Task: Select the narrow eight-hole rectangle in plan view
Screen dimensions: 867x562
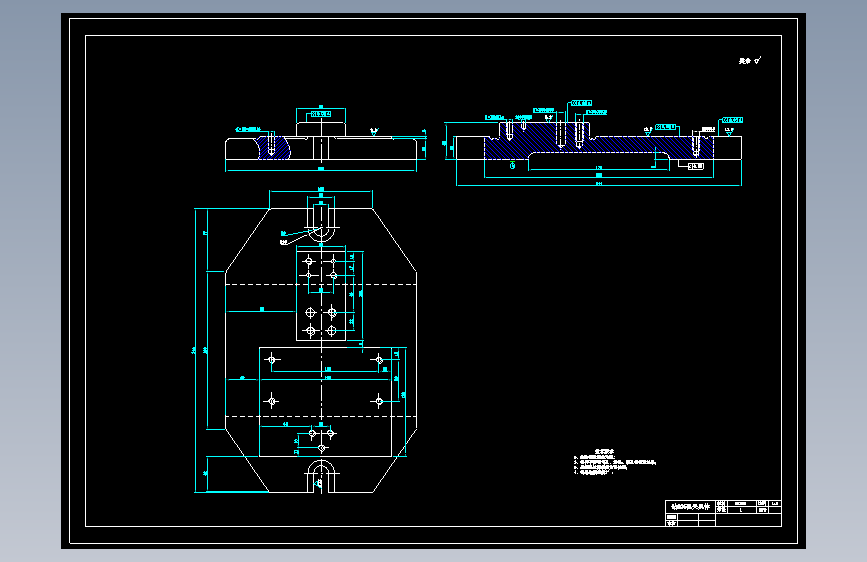Action: click(x=321, y=294)
